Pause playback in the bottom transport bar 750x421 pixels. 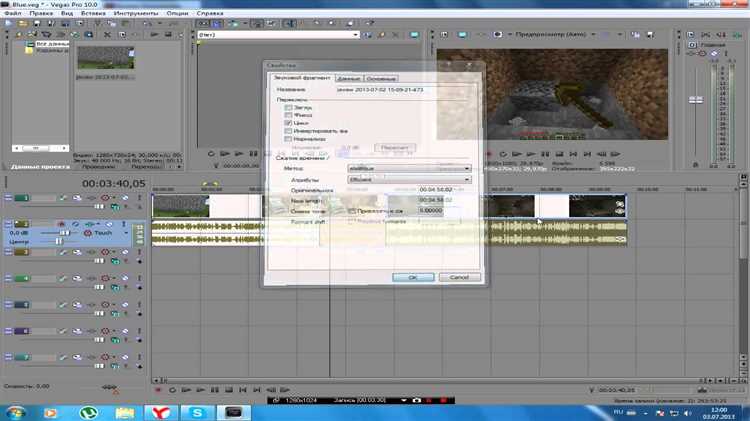[x=215, y=390]
